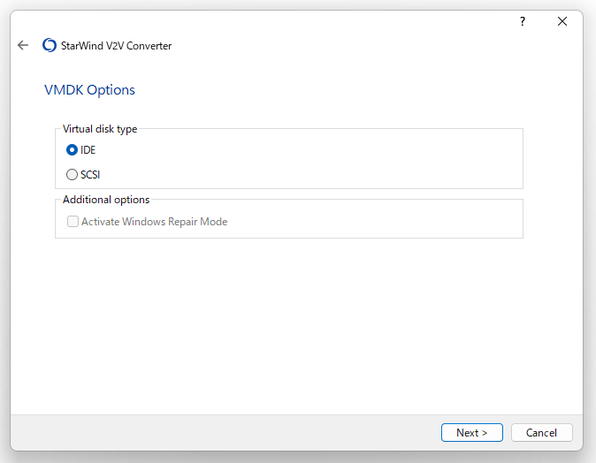Go back using the left arrow icon

(23, 45)
